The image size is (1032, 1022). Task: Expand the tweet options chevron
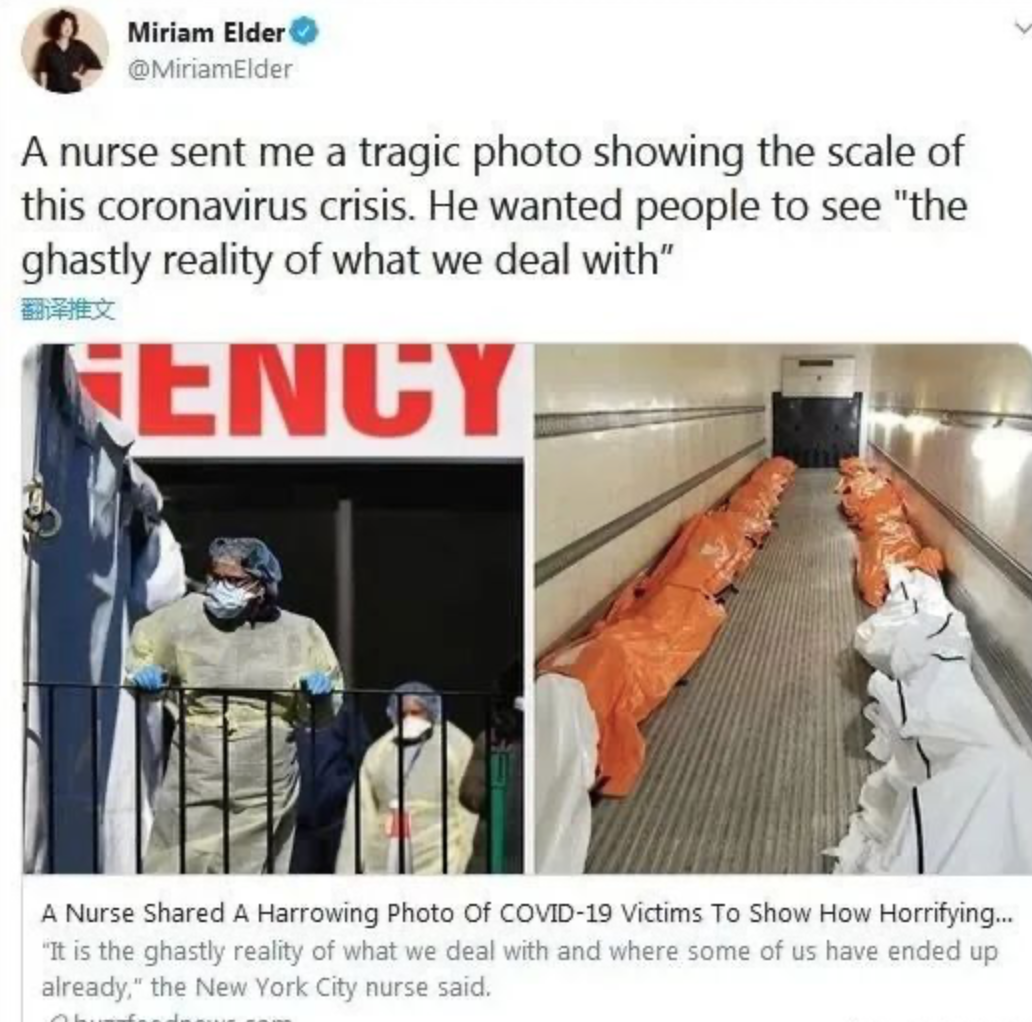(x=1022, y=27)
